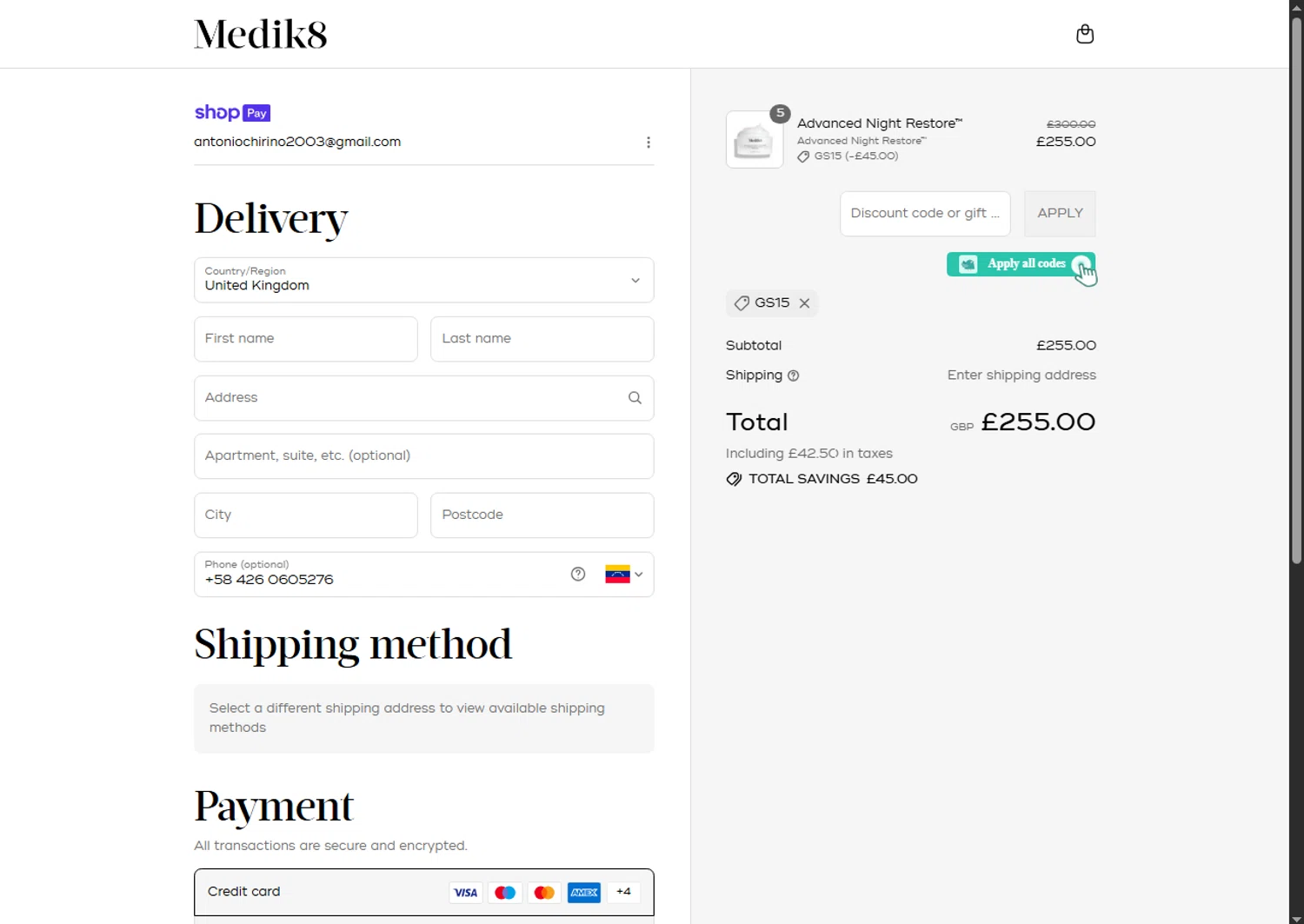Click the shipping methods notice box
The width and height of the screenshot is (1304, 924).
click(423, 719)
